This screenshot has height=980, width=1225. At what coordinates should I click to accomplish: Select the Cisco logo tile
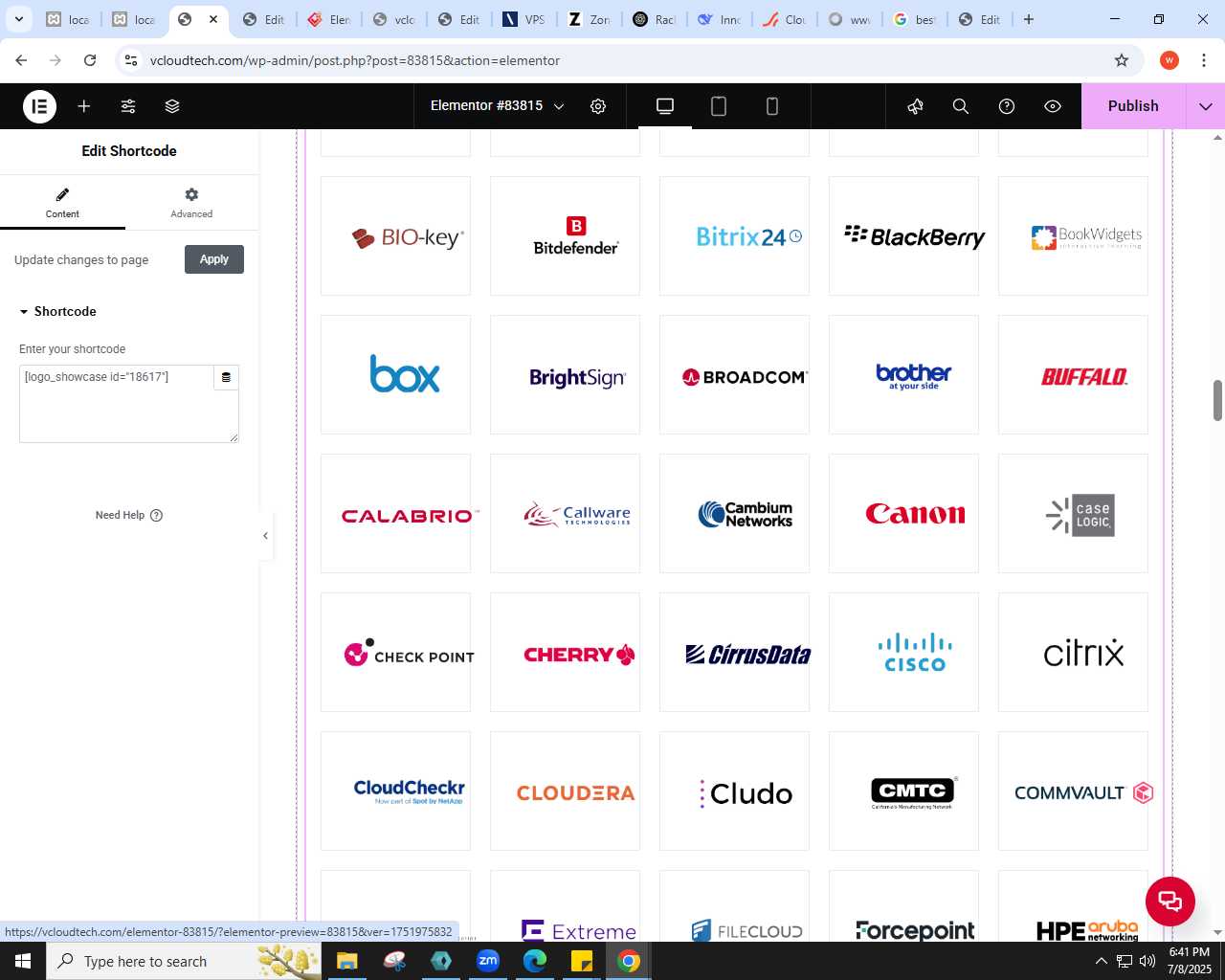[x=903, y=652]
